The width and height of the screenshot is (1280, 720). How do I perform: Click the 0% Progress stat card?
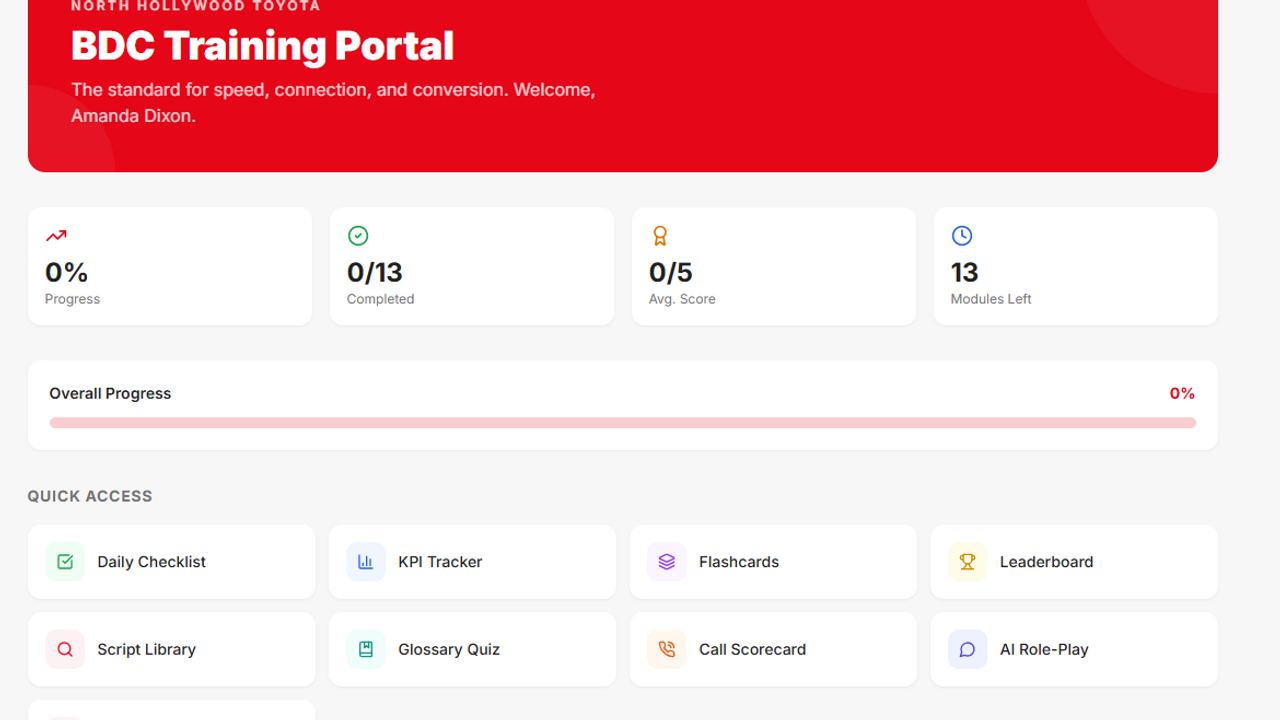click(170, 266)
